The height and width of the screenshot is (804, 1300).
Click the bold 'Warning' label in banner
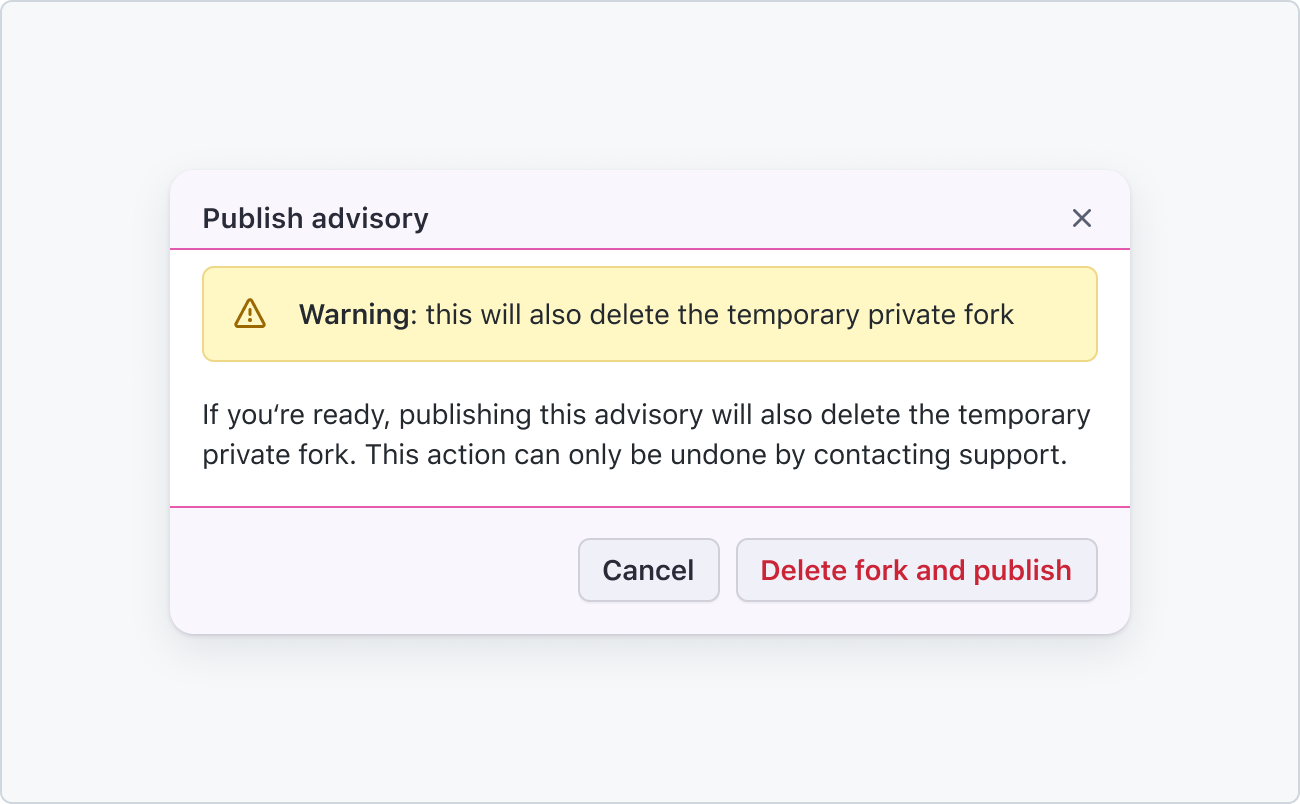click(355, 315)
